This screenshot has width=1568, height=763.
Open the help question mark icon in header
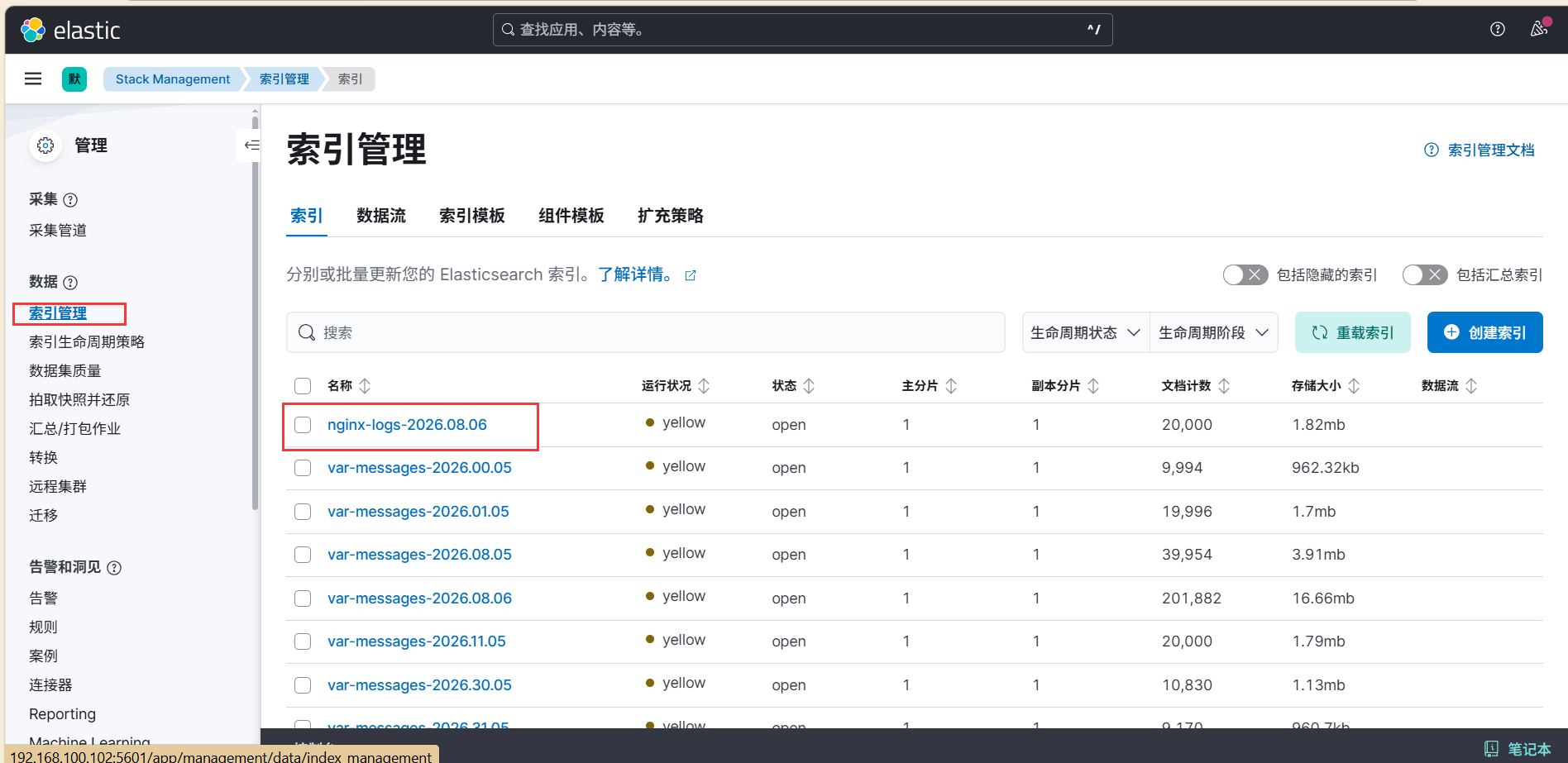tap(1498, 29)
